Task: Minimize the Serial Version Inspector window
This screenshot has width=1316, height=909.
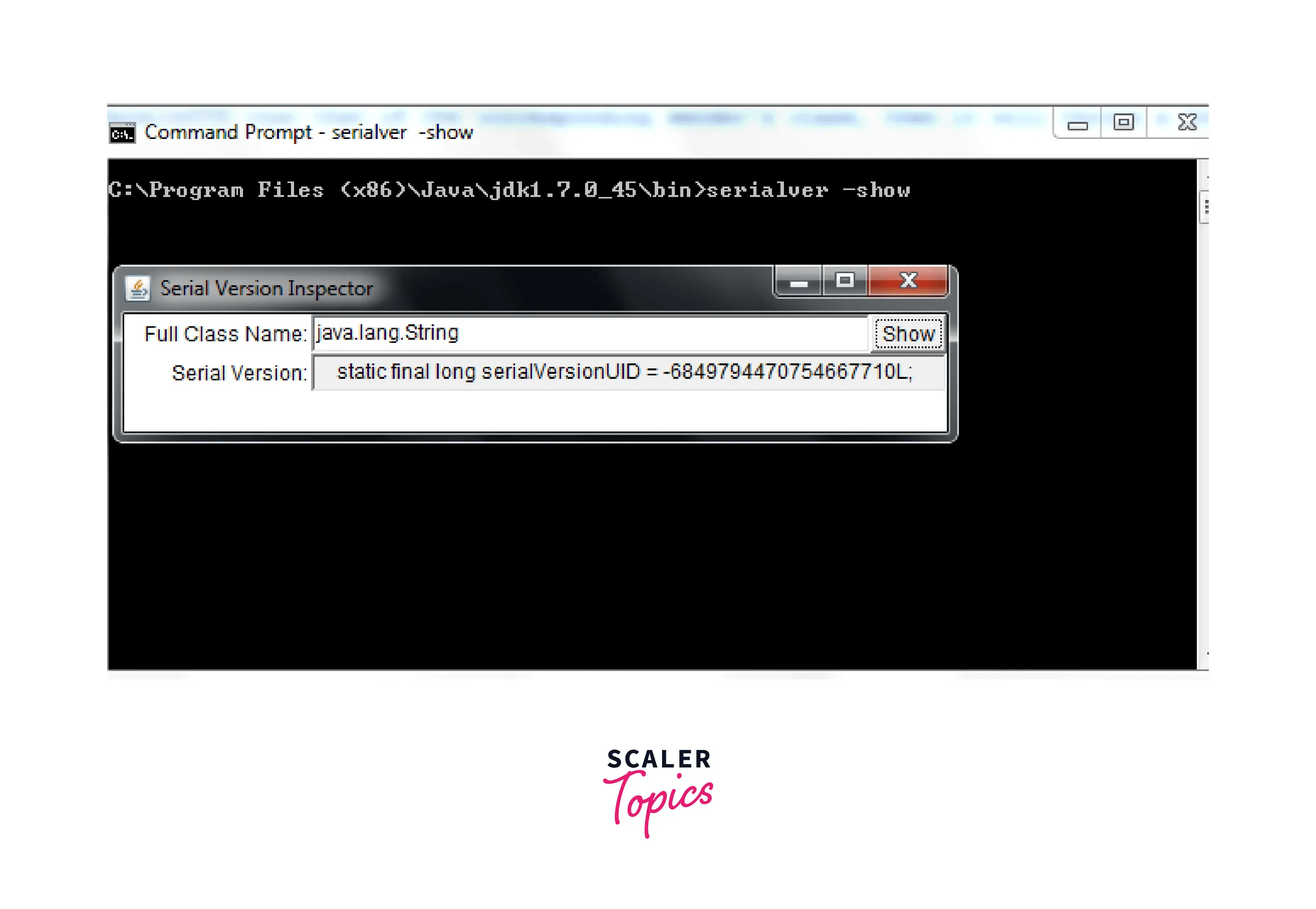Action: point(798,281)
